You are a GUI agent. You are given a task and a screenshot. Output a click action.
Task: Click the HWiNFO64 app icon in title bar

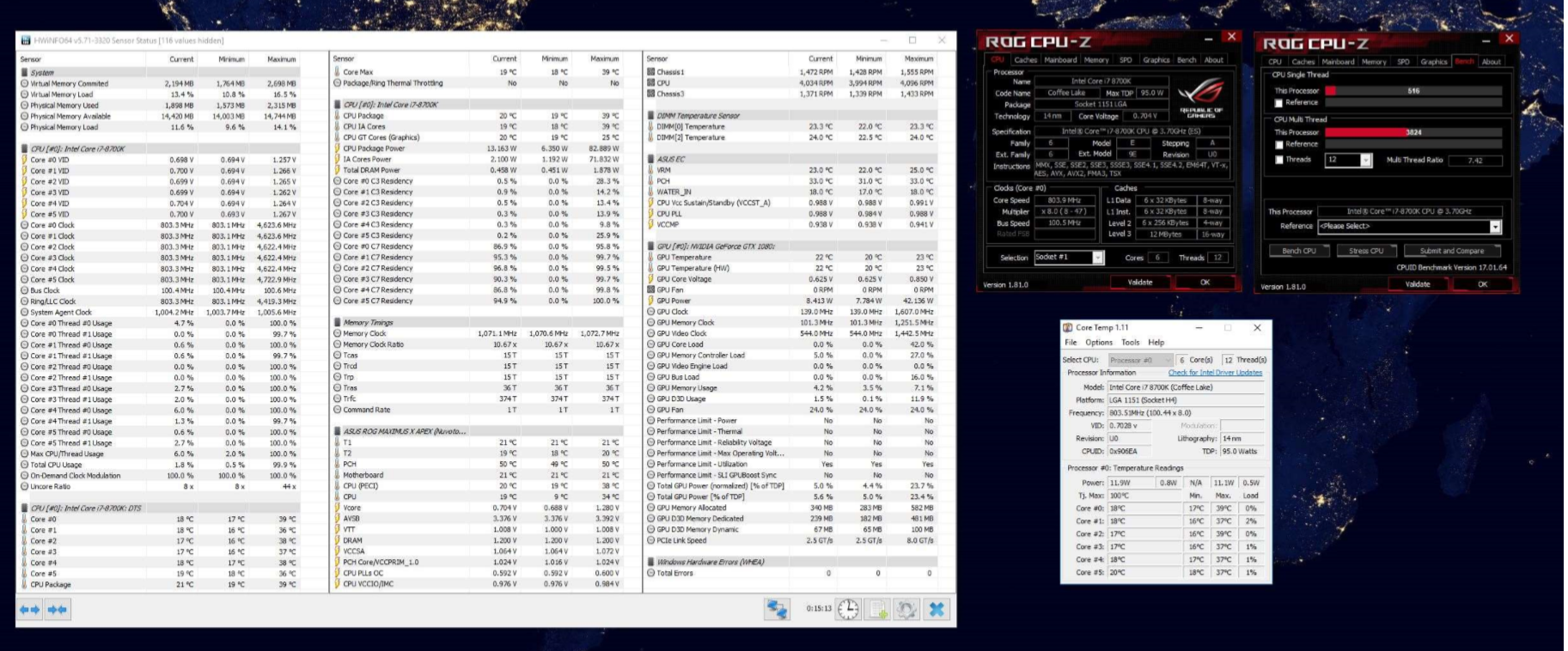coord(26,40)
